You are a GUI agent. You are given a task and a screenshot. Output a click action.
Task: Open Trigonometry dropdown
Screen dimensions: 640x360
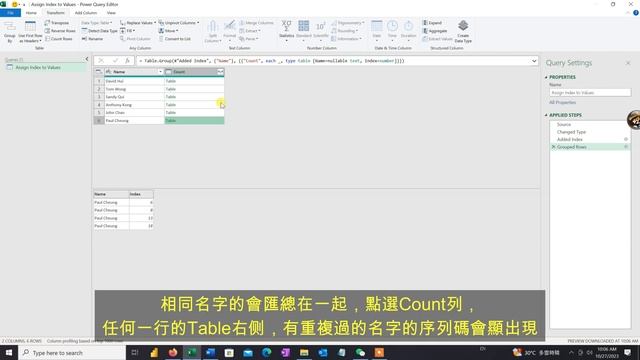pyautogui.click(x=348, y=23)
